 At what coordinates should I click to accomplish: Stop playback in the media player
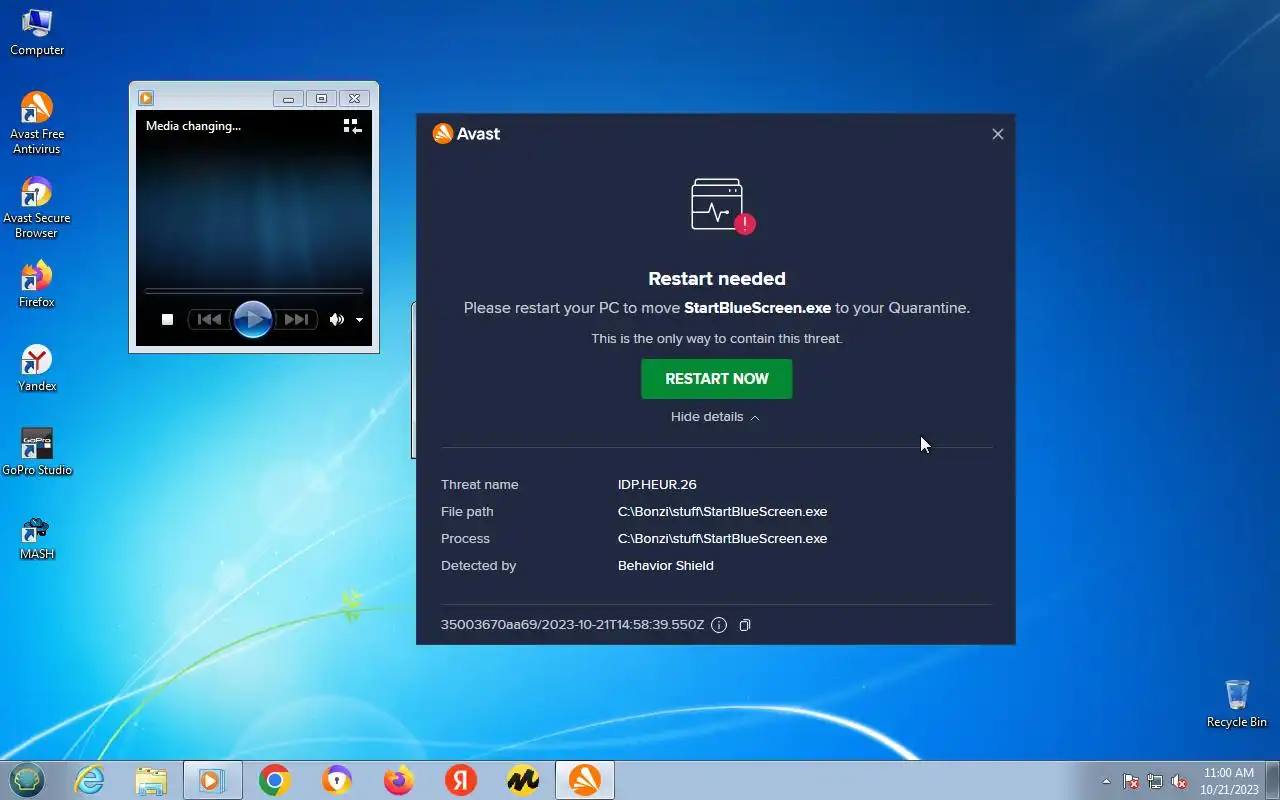(x=168, y=320)
